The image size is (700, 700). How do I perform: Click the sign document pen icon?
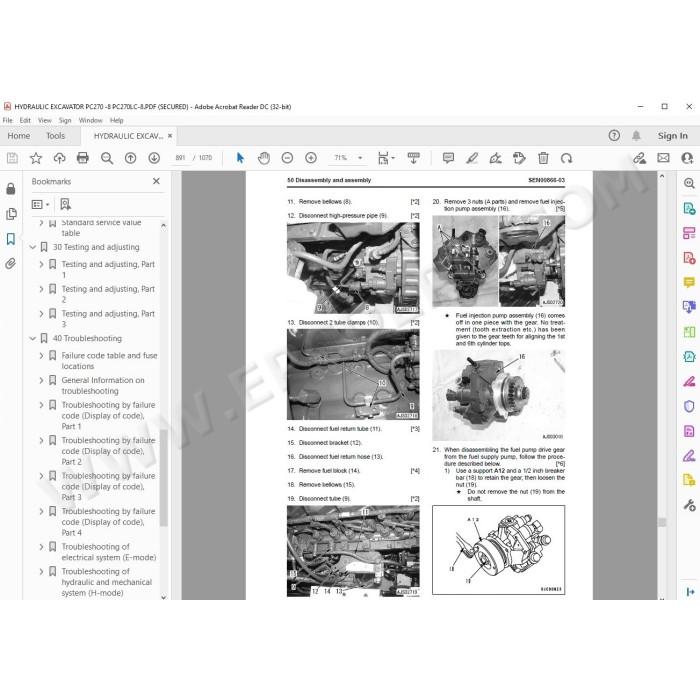(x=496, y=158)
